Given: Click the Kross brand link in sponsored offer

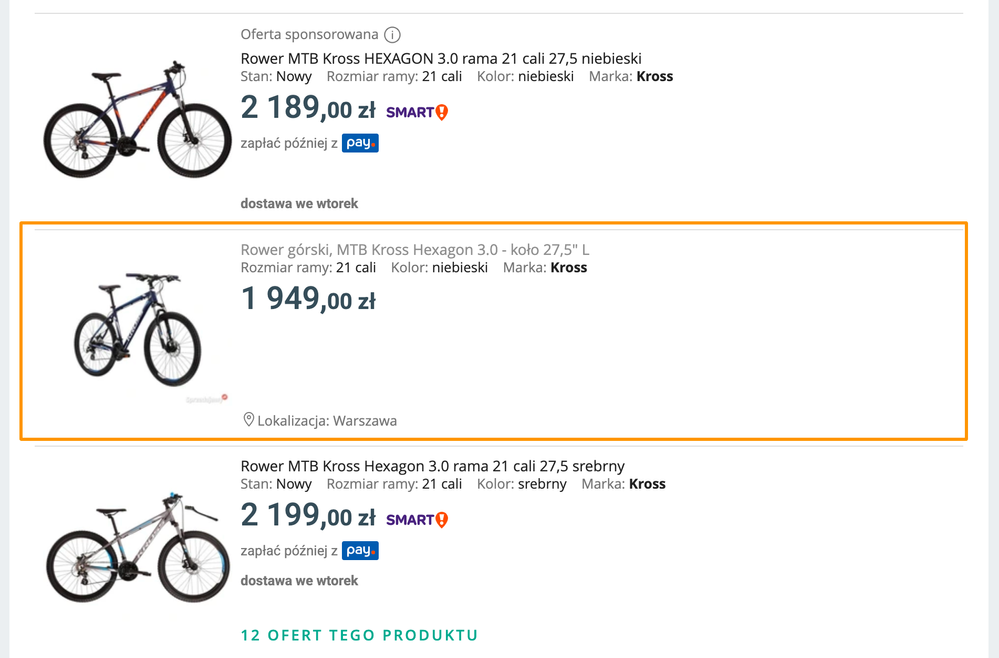Looking at the screenshot, I should coord(654,76).
